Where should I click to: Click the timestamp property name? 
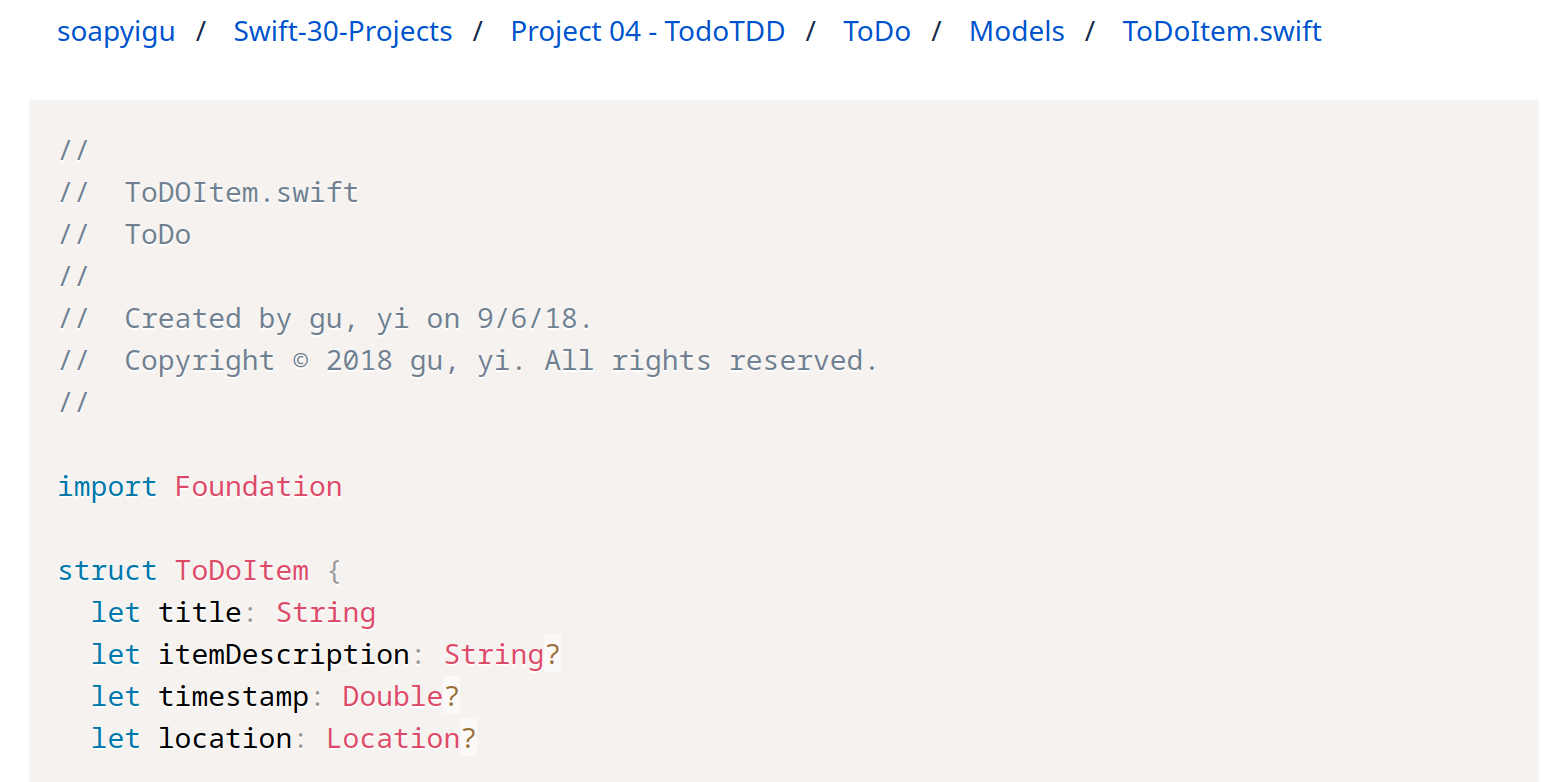point(233,697)
